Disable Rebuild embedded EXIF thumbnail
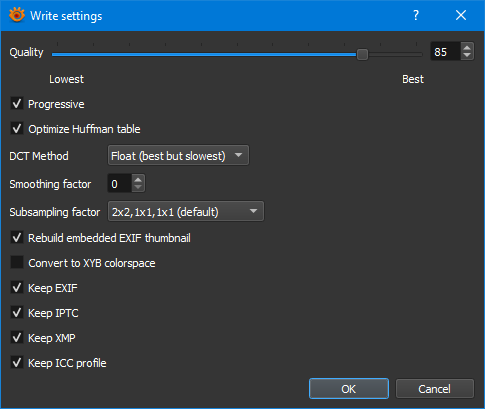Viewport: 485px width, 409px height. [17, 238]
